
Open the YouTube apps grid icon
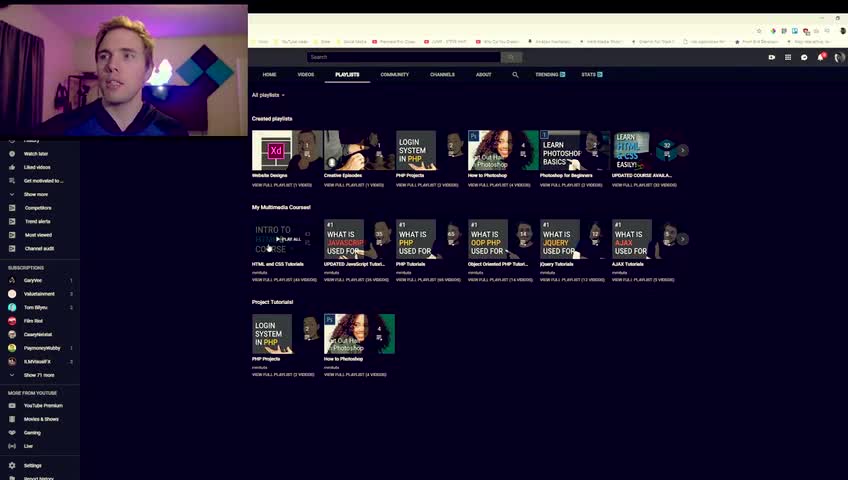[x=788, y=57]
